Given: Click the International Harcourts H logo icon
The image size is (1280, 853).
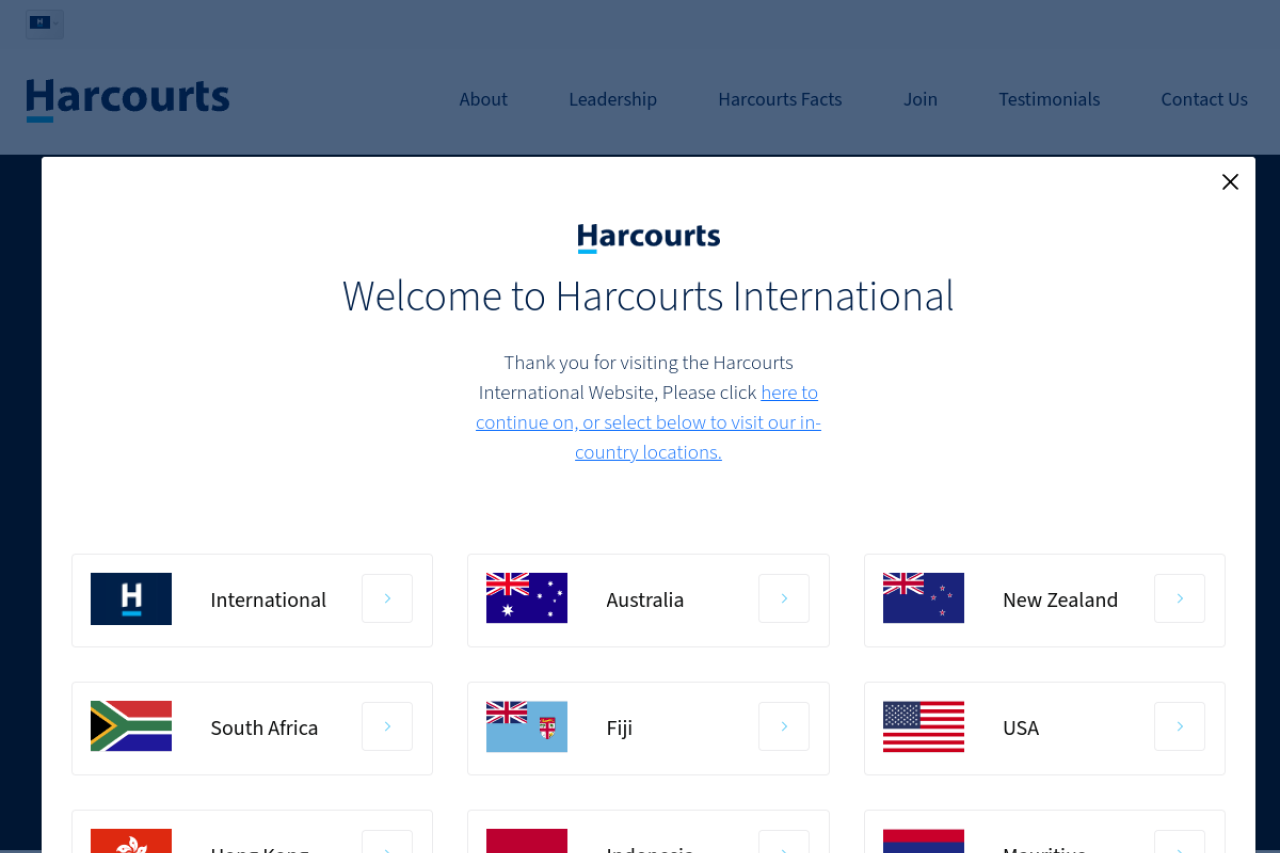Looking at the screenshot, I should pyautogui.click(x=131, y=598).
